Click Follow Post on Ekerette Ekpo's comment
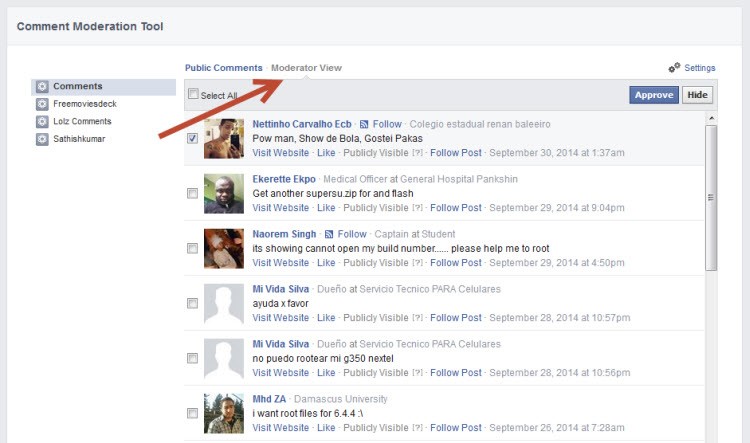750x443 pixels. click(456, 208)
